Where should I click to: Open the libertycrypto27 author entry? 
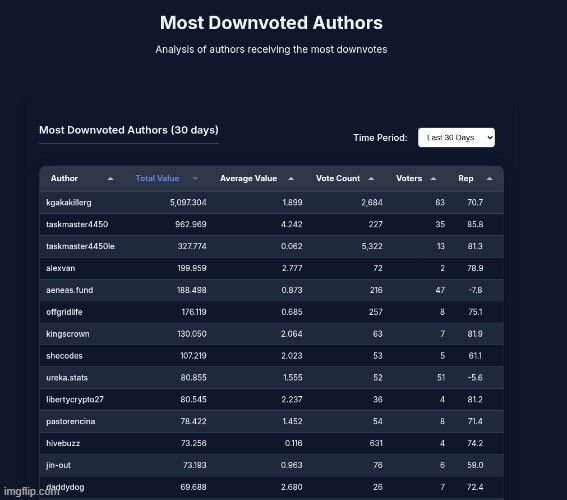pyautogui.click(x=75, y=399)
